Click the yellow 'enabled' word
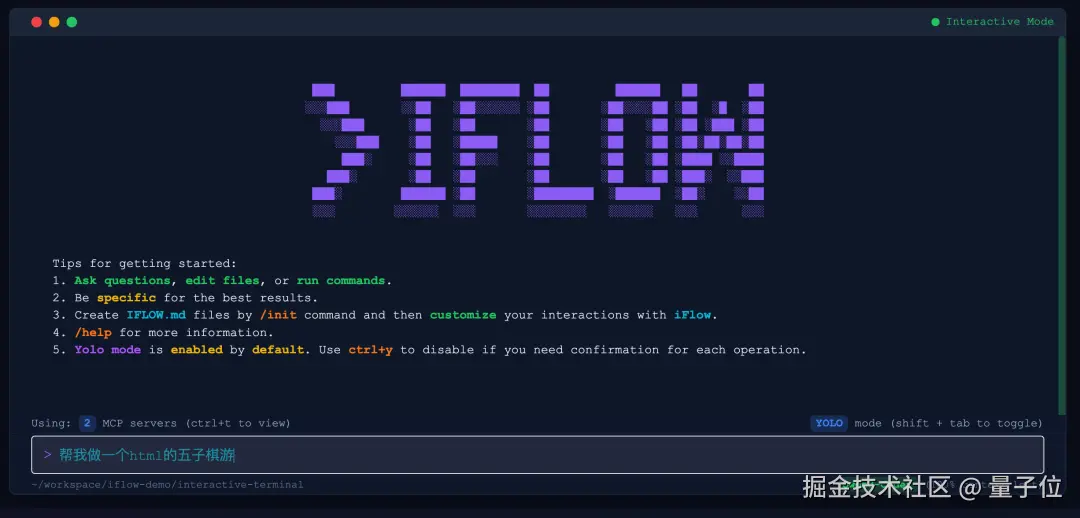The width and height of the screenshot is (1080, 518). (197, 349)
